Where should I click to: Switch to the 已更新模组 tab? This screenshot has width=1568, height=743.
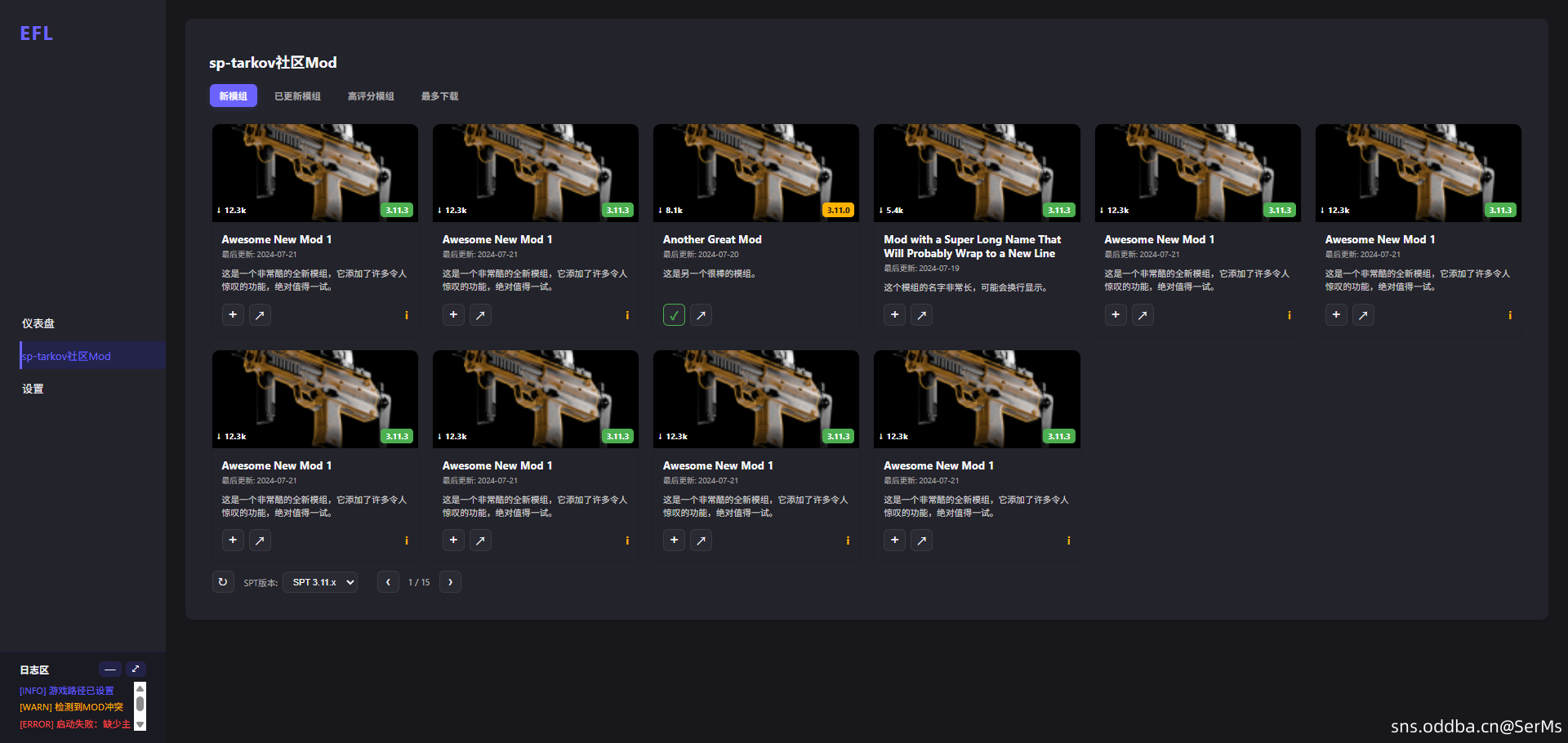click(x=297, y=96)
